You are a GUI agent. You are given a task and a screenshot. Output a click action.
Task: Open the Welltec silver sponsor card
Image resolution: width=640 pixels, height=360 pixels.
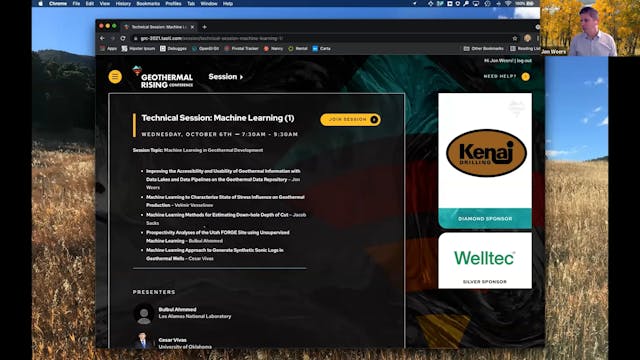(485, 261)
